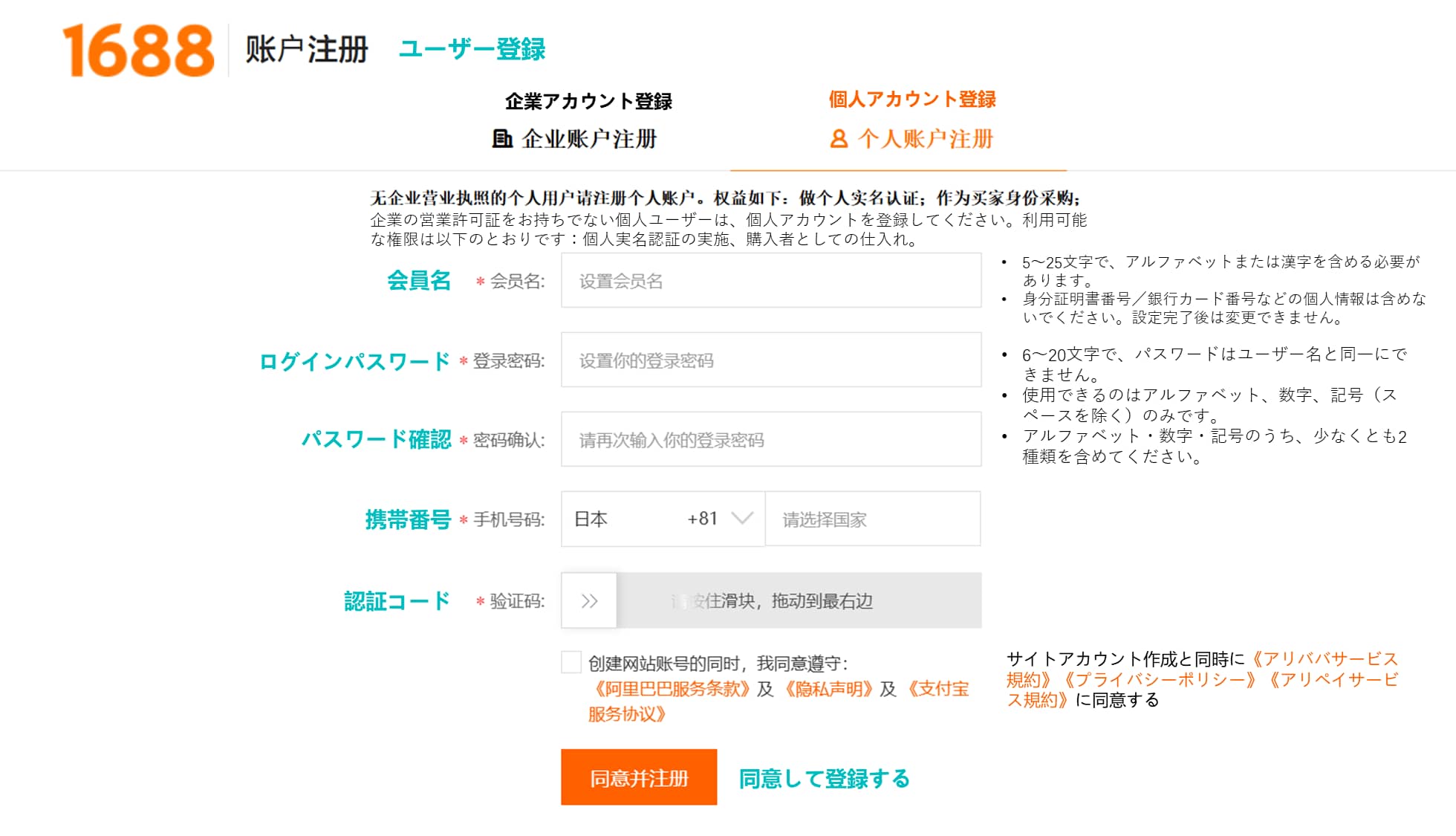Open the 隐私声明 link
Screen dimensions: 1456x836
pyautogui.click(x=827, y=689)
